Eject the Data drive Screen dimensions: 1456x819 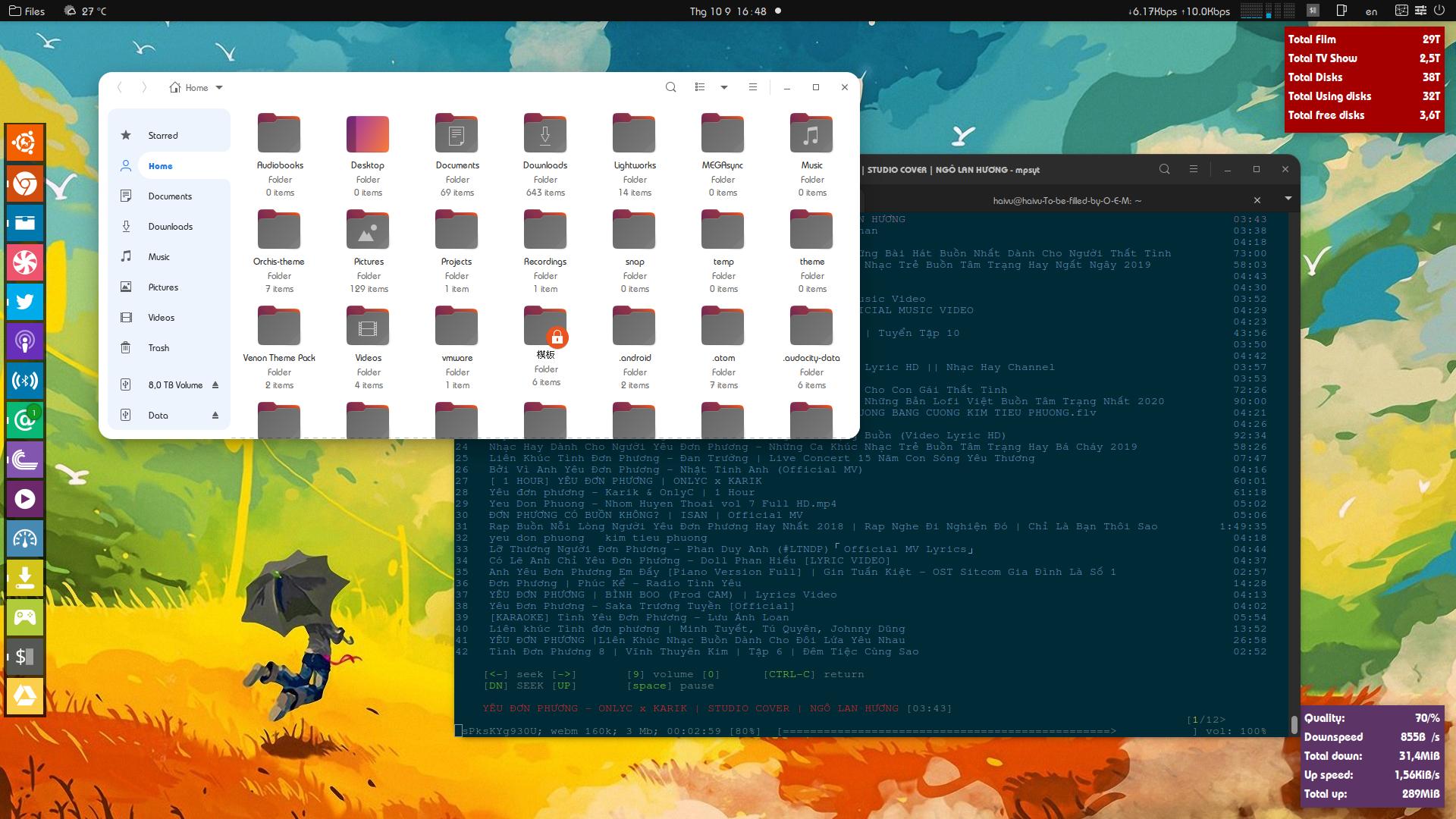pos(215,416)
